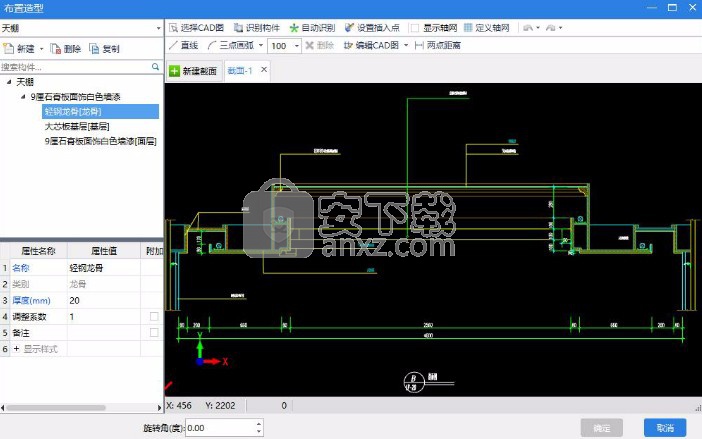Click 设置插入点 icon
This screenshot has height=439, width=702.
(x=349, y=28)
